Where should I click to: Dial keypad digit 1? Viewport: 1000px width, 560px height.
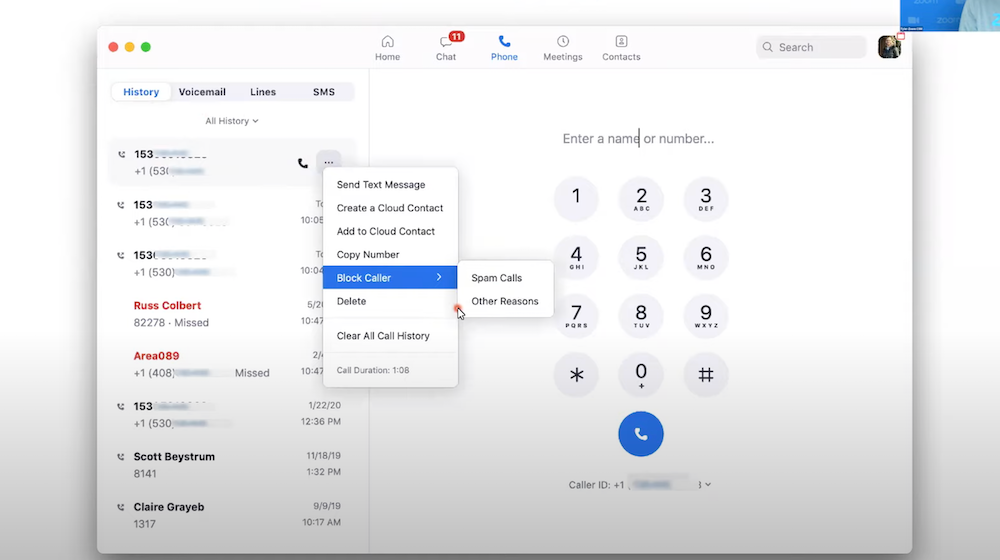576,198
